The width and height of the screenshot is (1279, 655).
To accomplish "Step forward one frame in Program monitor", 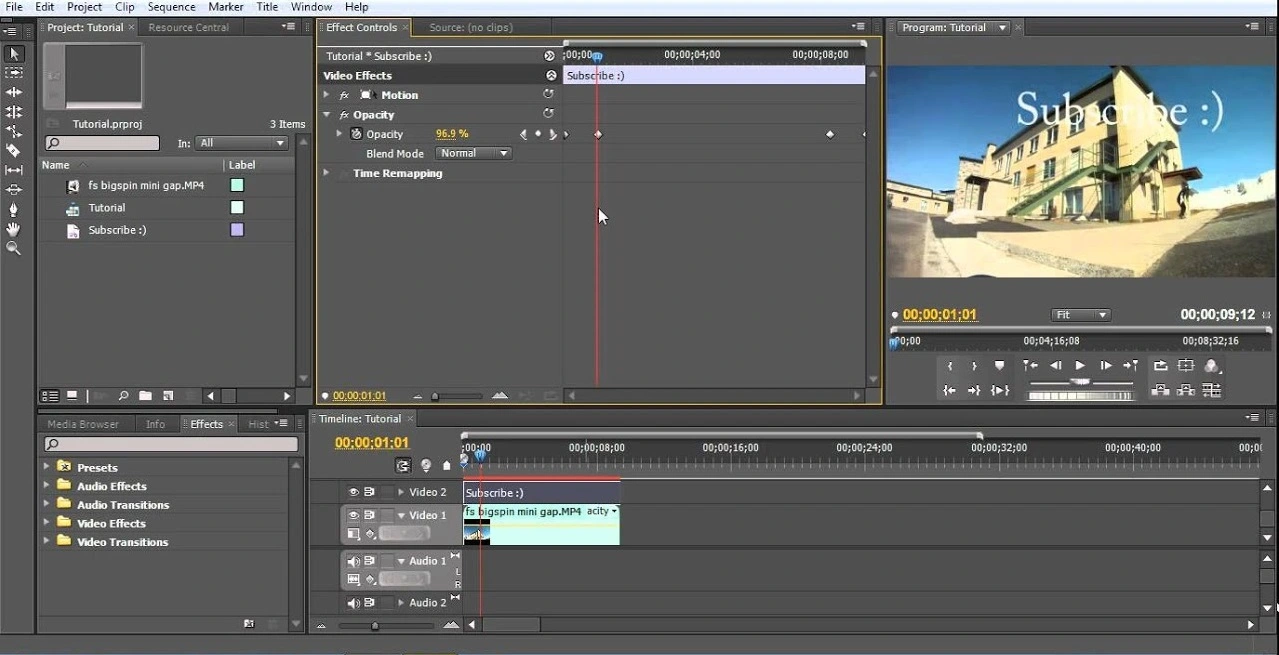I will coord(1105,366).
